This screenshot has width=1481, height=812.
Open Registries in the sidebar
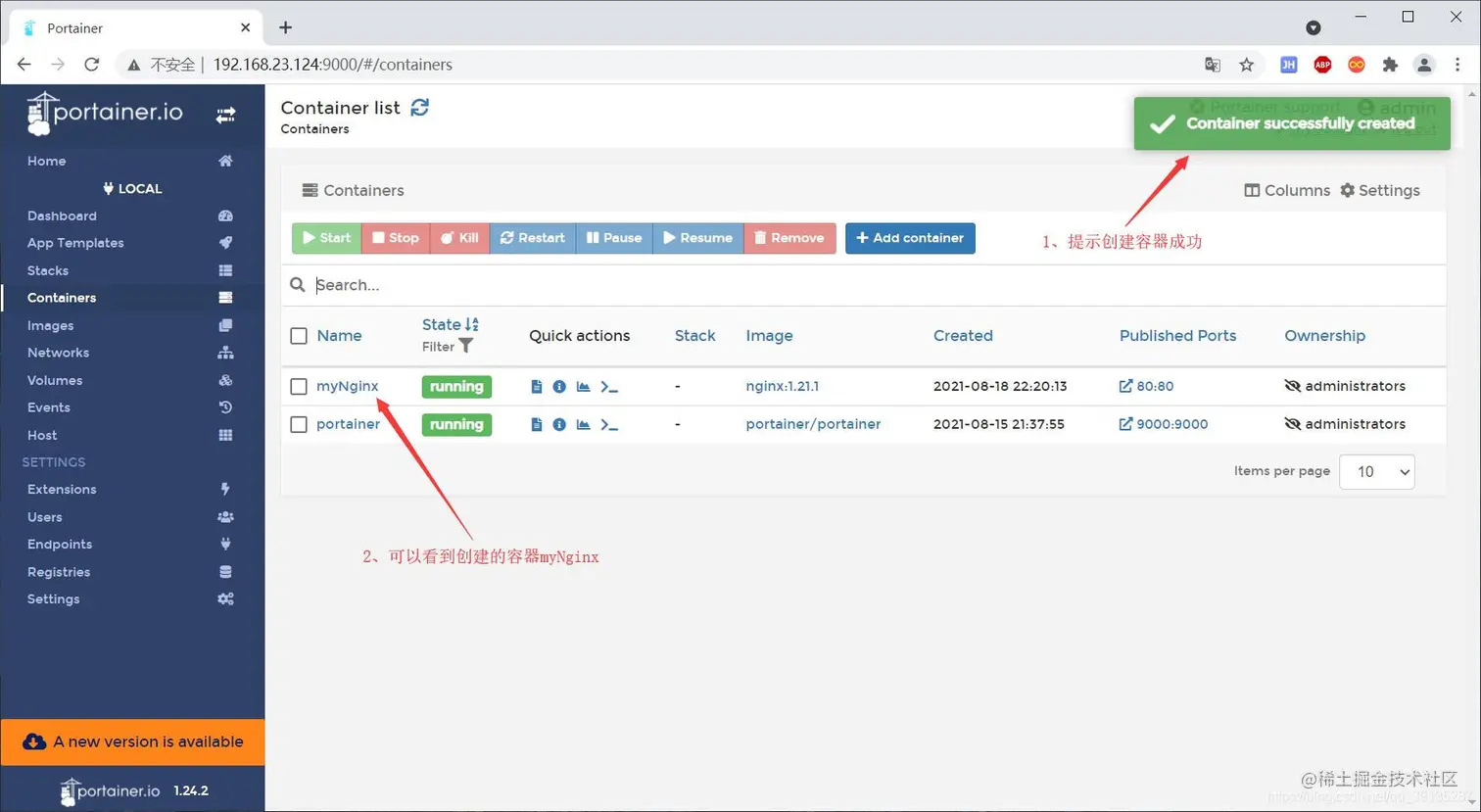132,571
